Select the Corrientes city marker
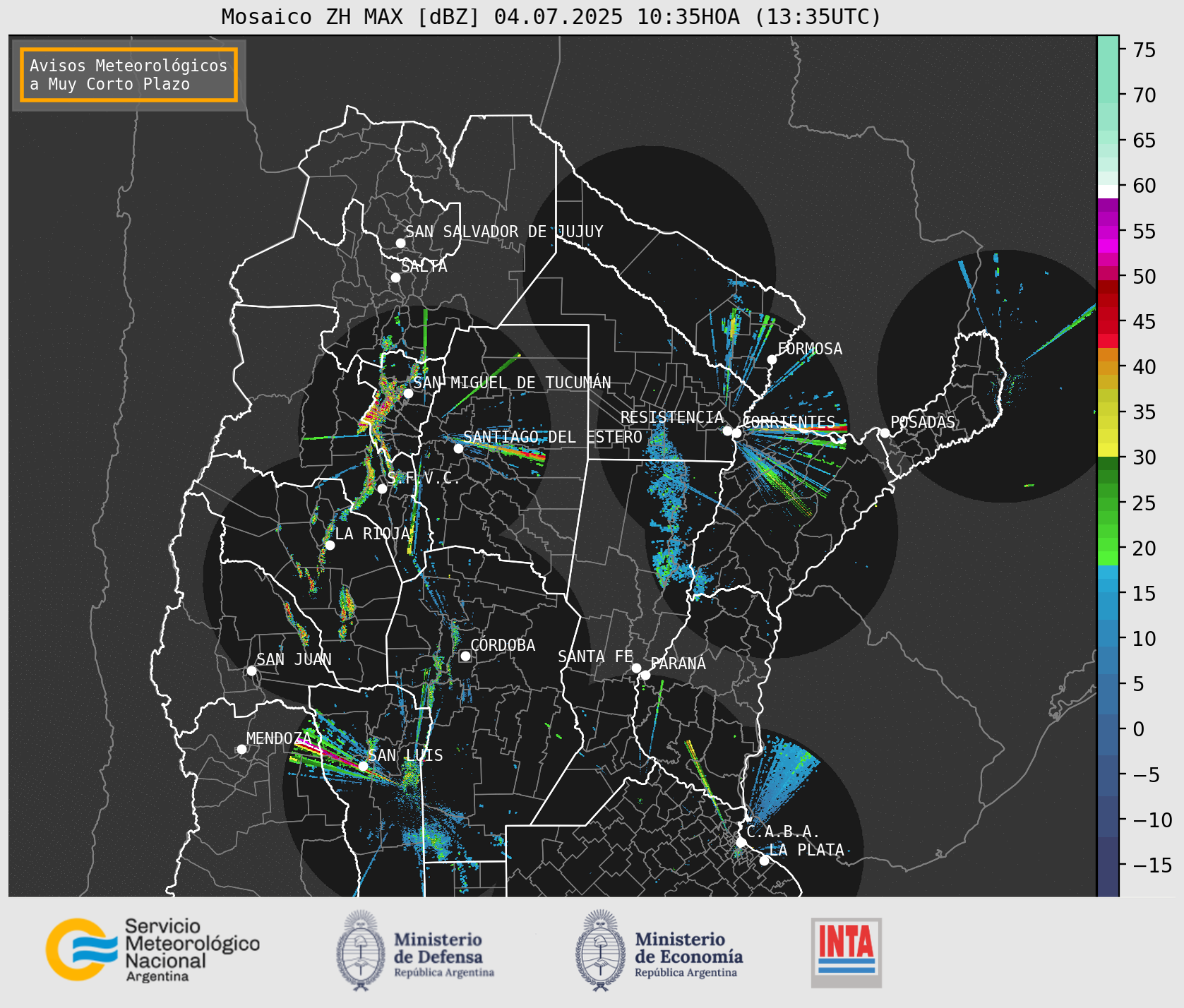The height and width of the screenshot is (1008, 1184). click(x=736, y=433)
